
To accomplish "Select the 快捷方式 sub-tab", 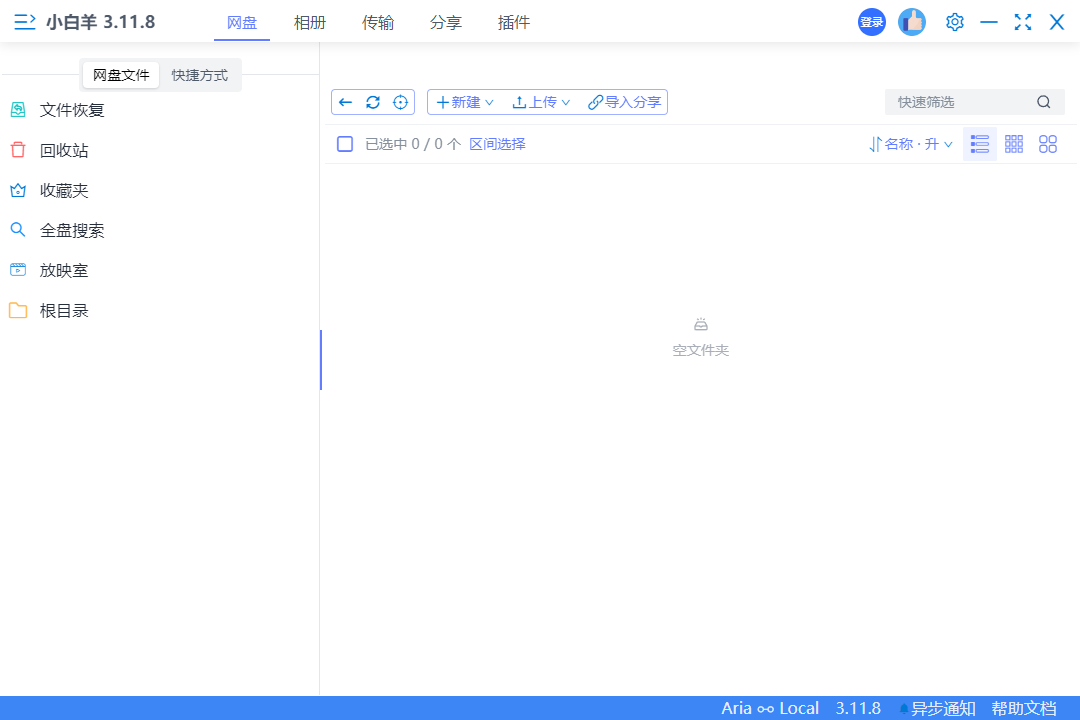I will [200, 75].
